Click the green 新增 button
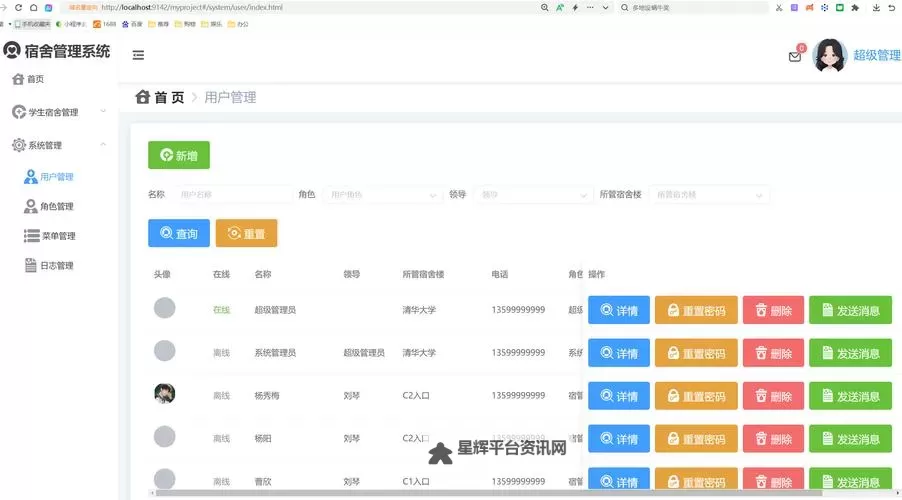This screenshot has height=500, width=902. 179,155
